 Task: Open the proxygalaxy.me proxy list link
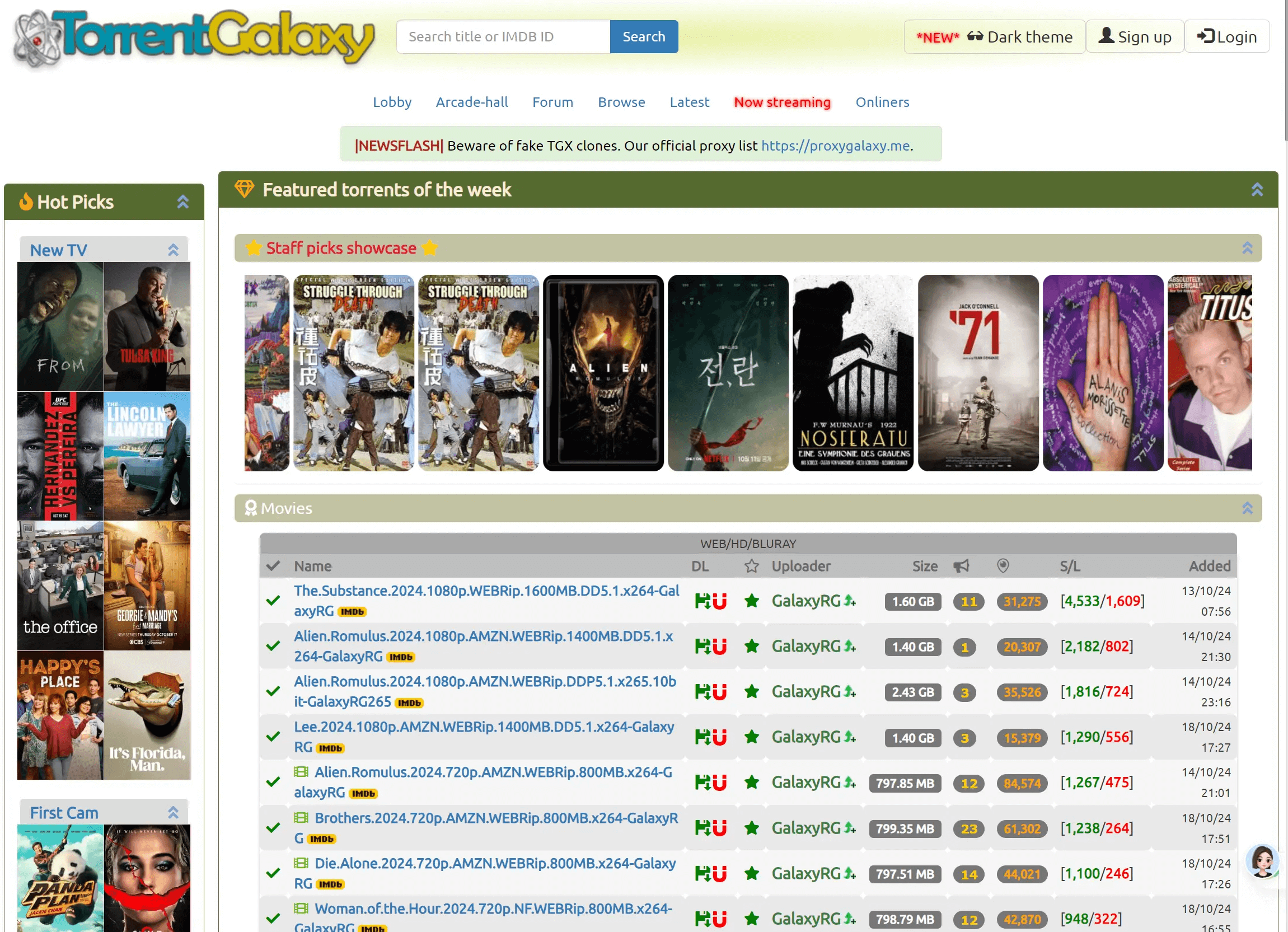(836, 146)
